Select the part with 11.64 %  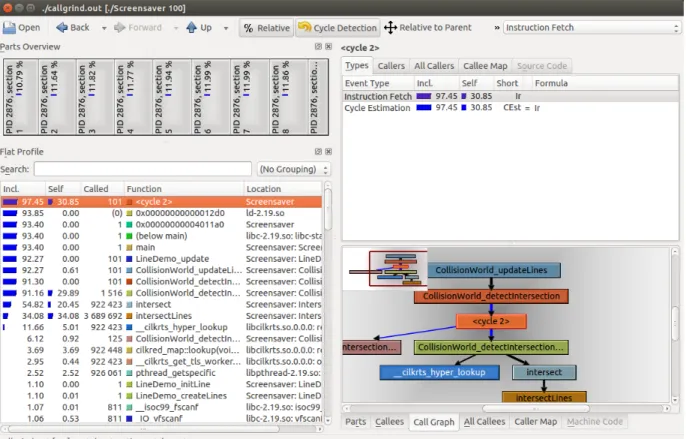click(56, 97)
